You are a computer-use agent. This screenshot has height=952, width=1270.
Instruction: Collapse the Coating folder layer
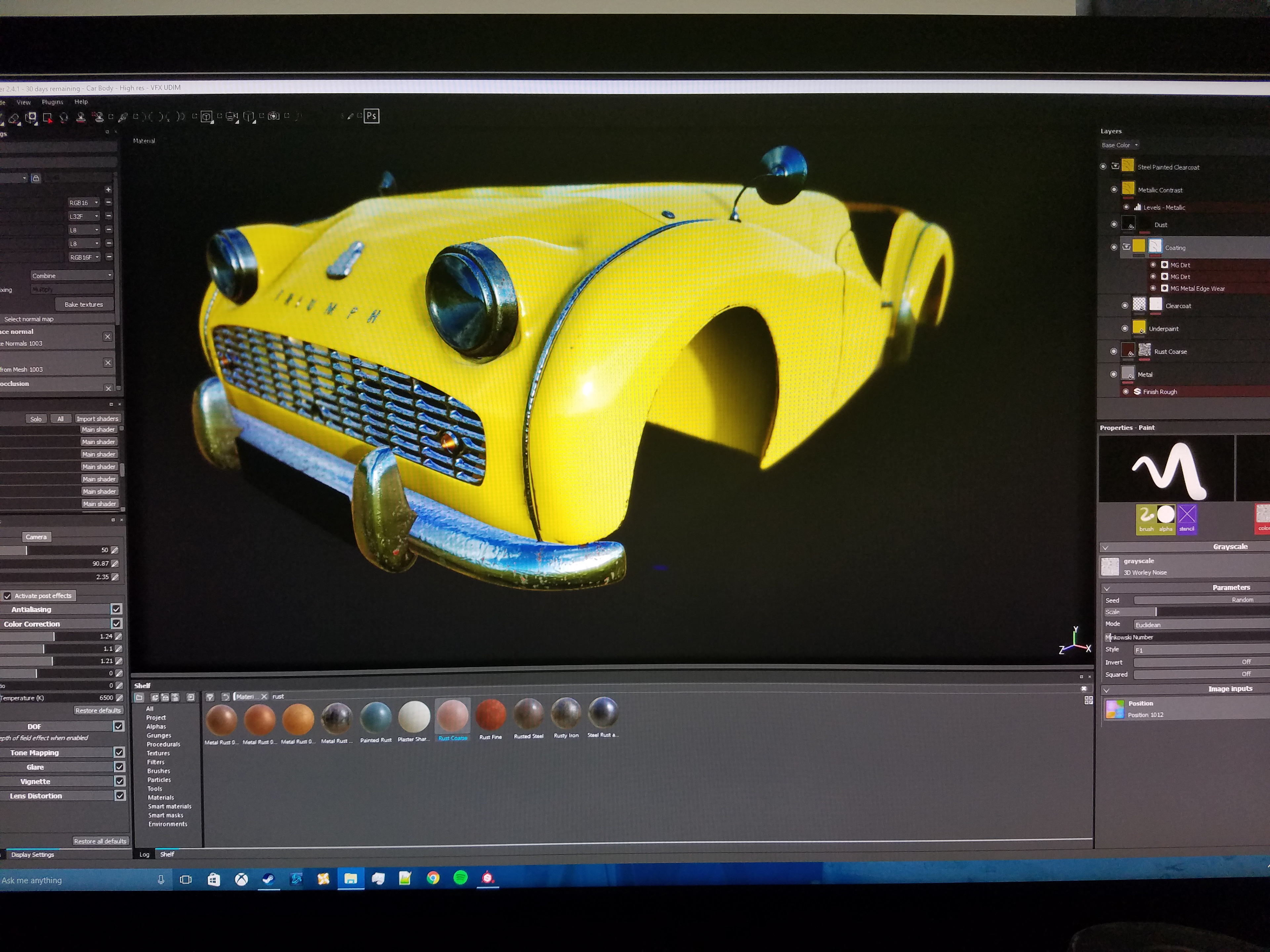[x=1126, y=247]
